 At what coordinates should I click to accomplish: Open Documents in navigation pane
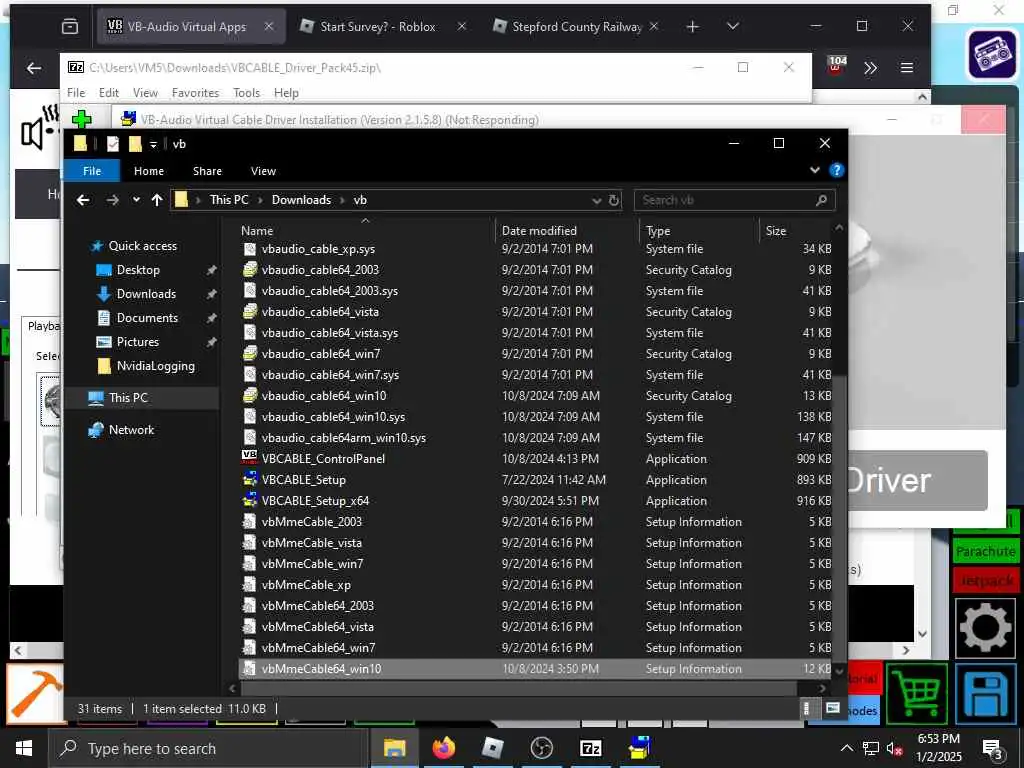147,318
